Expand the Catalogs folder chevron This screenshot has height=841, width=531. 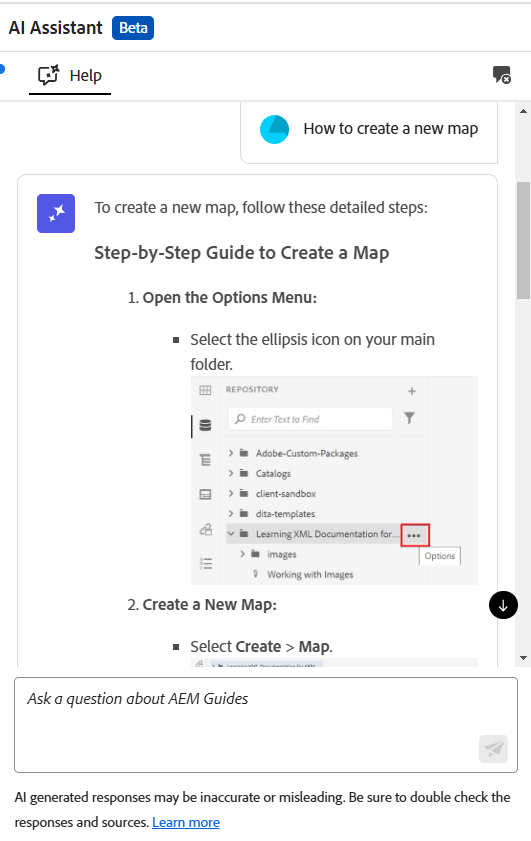coord(231,473)
